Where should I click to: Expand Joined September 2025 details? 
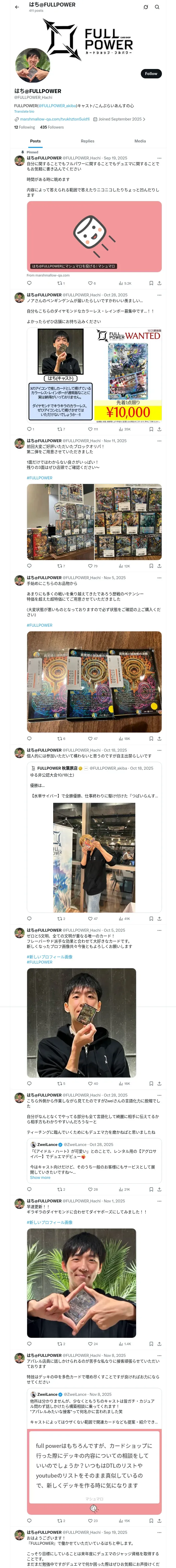[120, 119]
